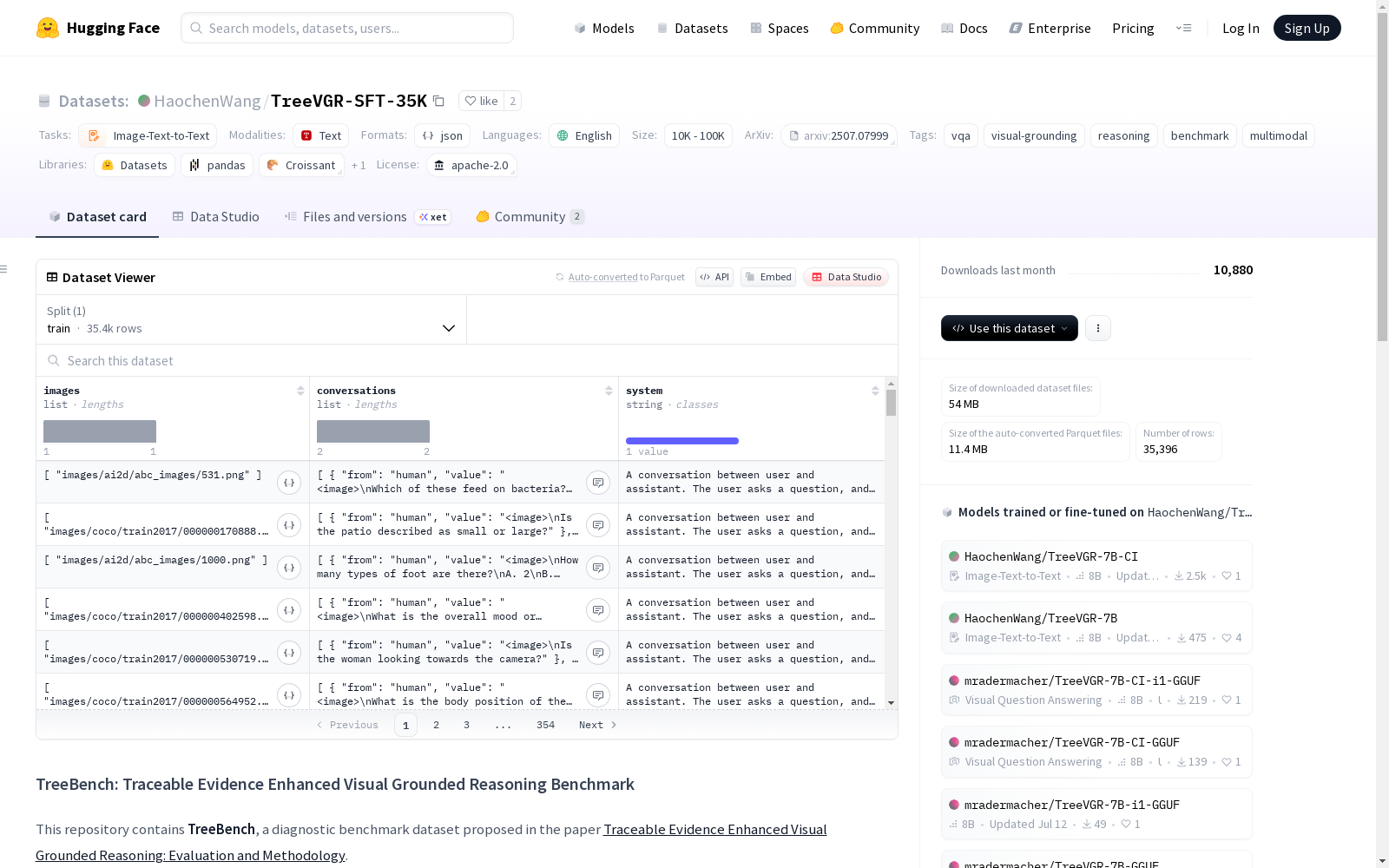Screen dimensions: 1389x868
Task: Open the chat view for the woman looking row
Action: (x=598, y=653)
